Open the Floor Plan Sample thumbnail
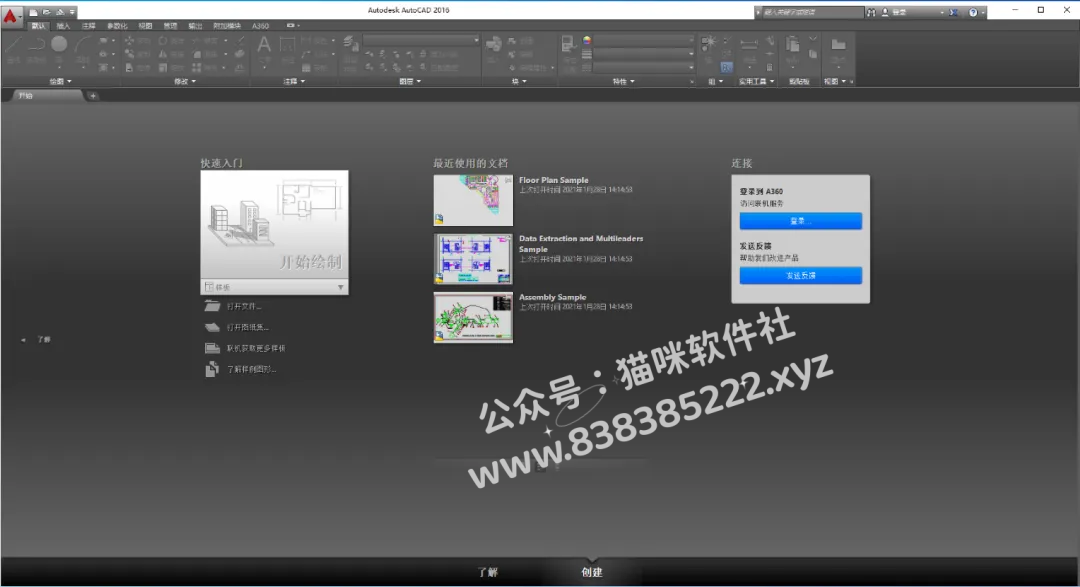Viewport: 1080px width, 587px height. point(473,200)
